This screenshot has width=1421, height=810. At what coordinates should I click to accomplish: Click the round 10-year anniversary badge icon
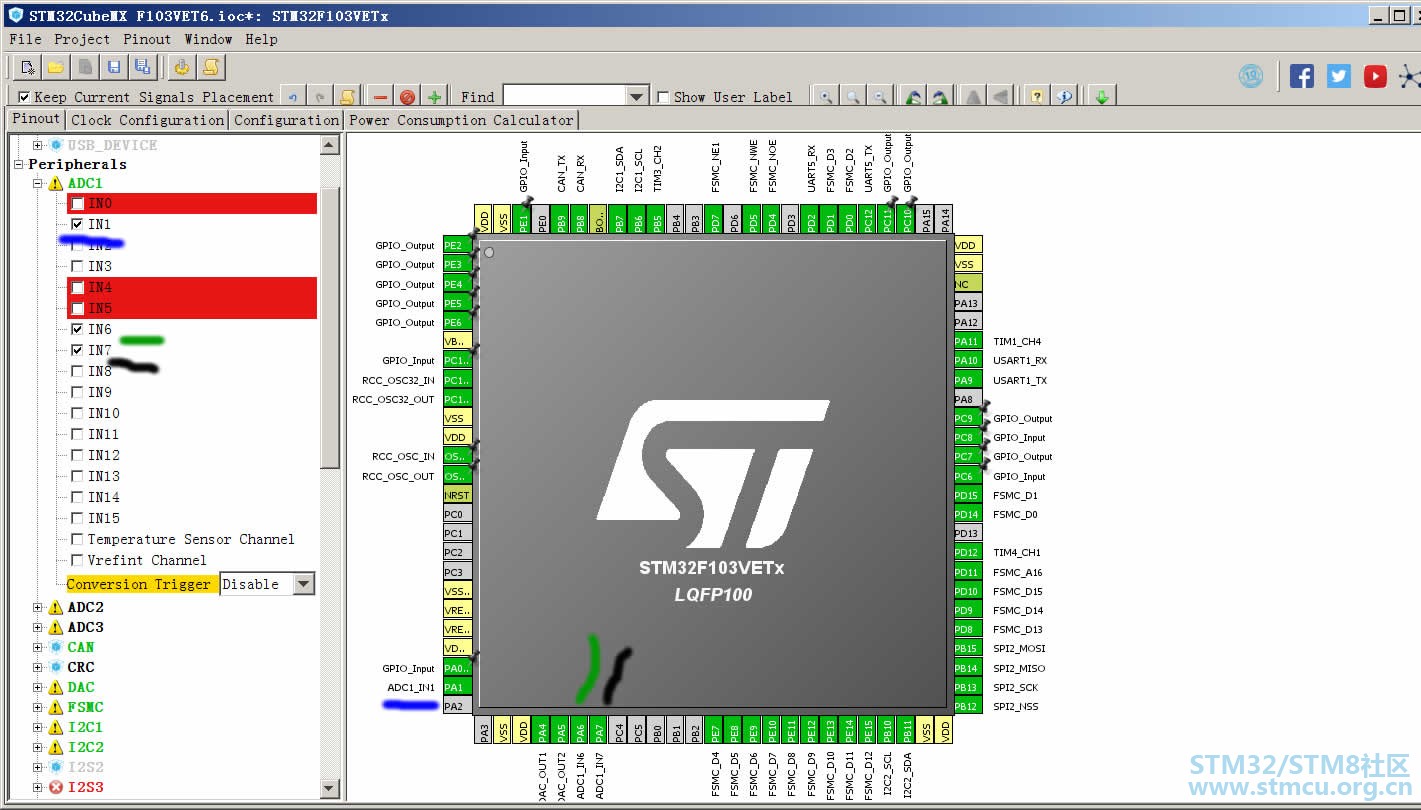1251,76
